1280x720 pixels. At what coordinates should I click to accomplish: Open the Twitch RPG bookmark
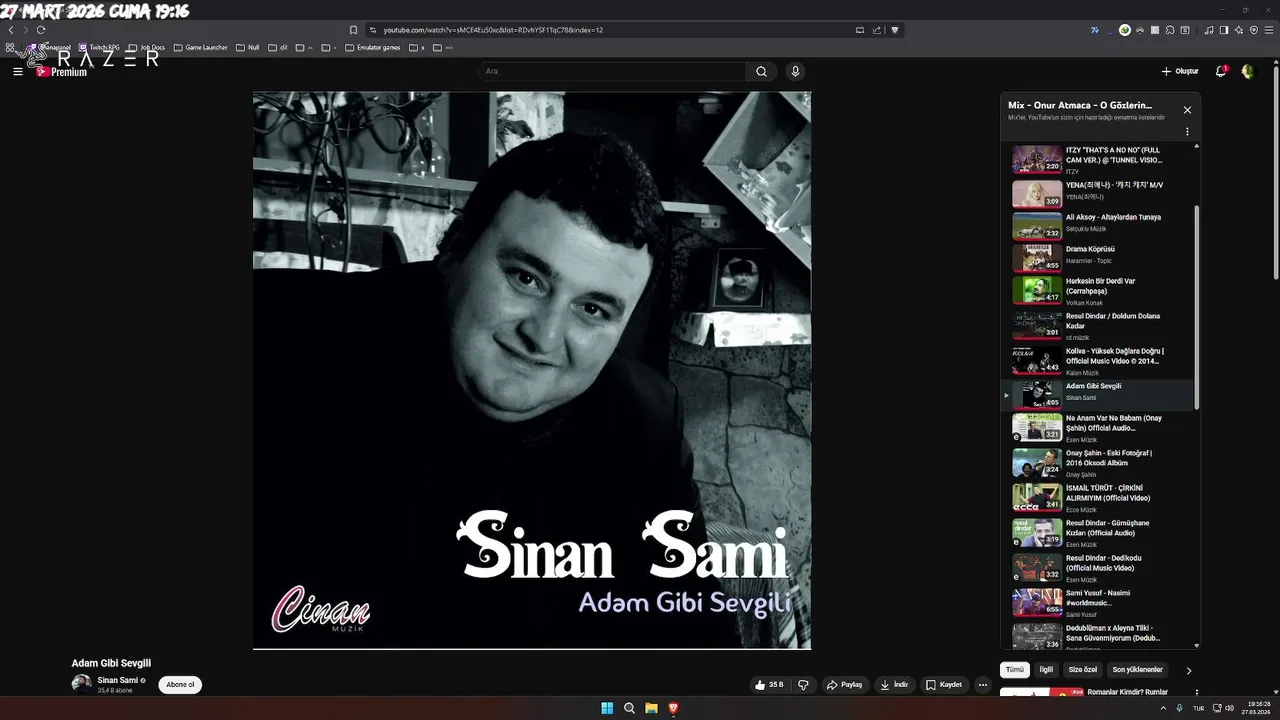(x=99, y=47)
